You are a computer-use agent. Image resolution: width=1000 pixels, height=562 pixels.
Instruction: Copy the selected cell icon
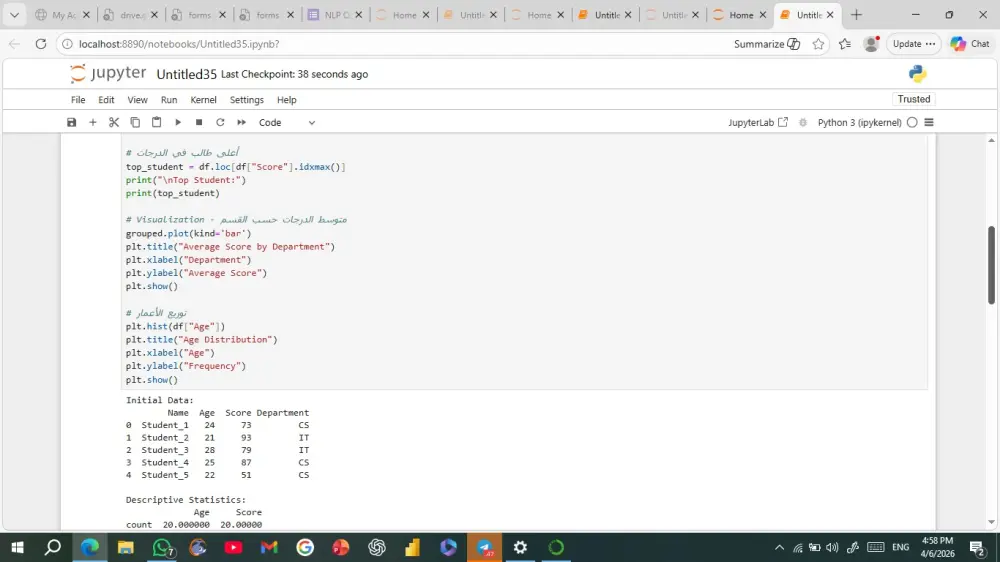pos(135,122)
